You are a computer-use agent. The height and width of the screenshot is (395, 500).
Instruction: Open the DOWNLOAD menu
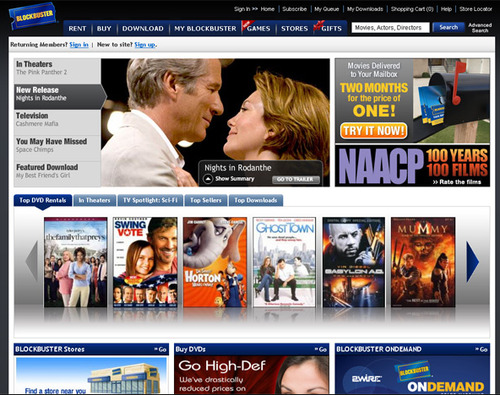pos(143,29)
